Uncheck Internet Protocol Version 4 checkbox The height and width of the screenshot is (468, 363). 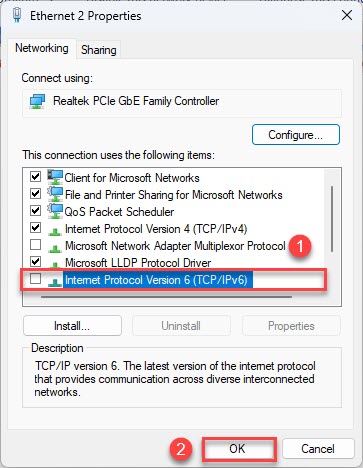(x=35, y=228)
